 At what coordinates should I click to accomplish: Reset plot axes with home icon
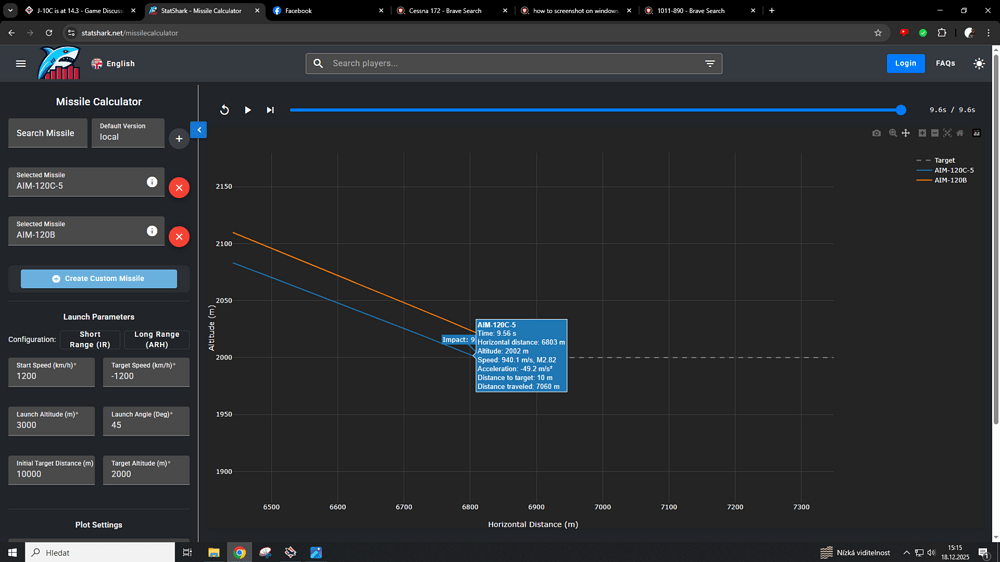[x=960, y=133]
